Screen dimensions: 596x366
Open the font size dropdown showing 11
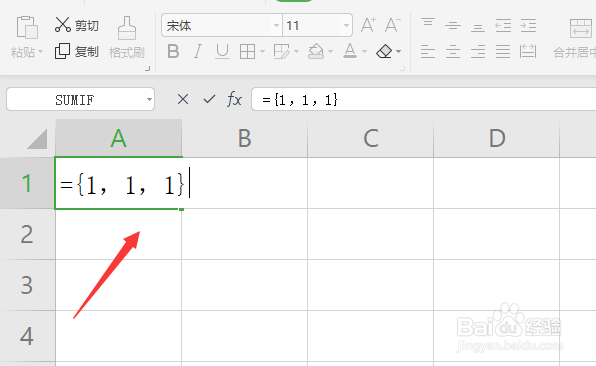pos(346,25)
